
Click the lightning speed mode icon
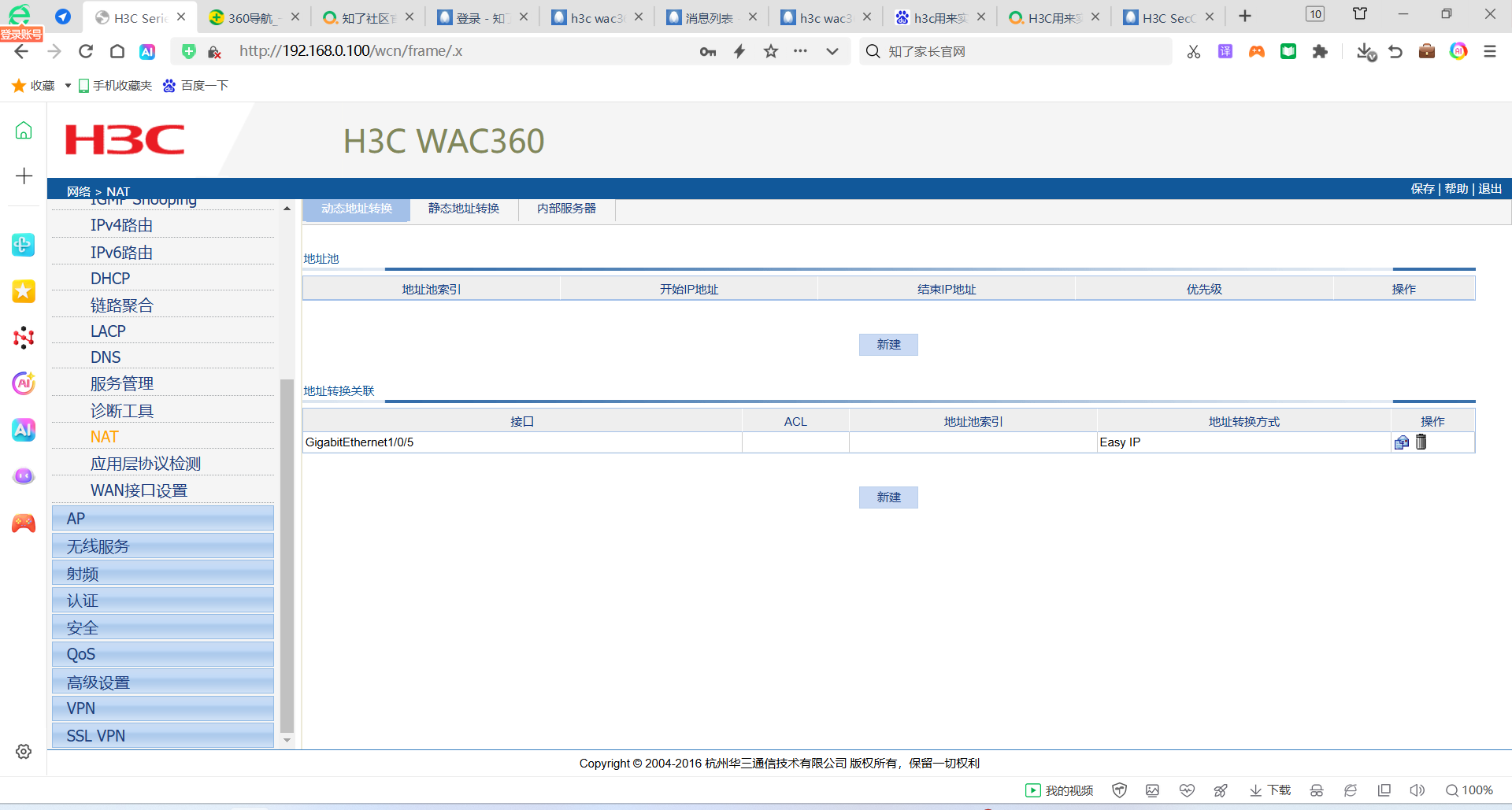[x=739, y=51]
